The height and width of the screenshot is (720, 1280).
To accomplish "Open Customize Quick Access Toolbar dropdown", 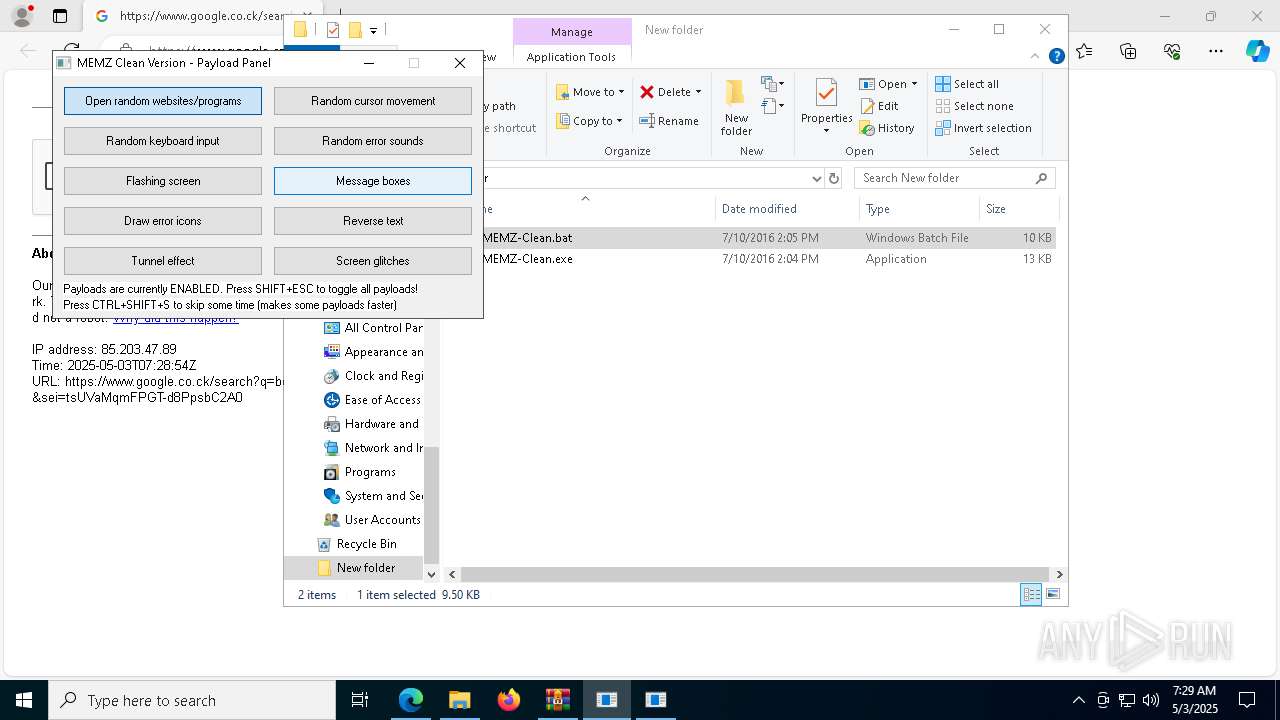I will click(373, 31).
